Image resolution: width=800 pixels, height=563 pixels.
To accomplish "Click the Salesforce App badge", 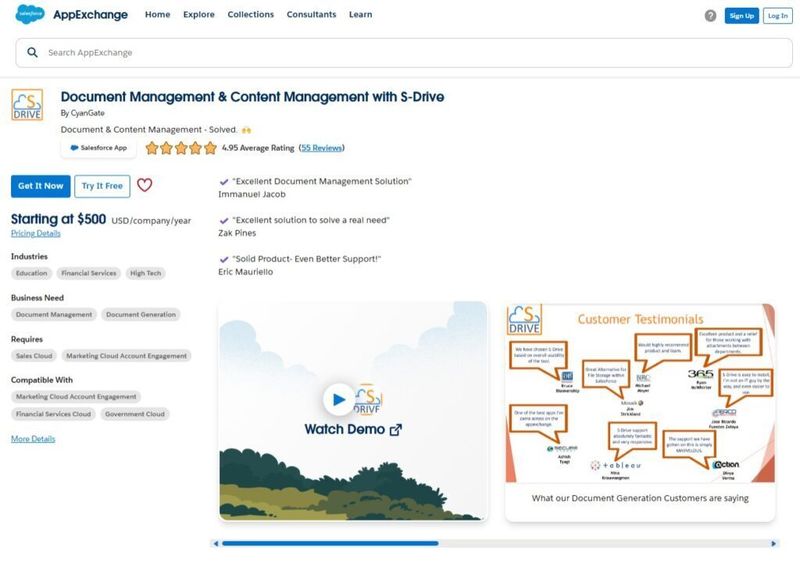I will pyautogui.click(x=98, y=148).
